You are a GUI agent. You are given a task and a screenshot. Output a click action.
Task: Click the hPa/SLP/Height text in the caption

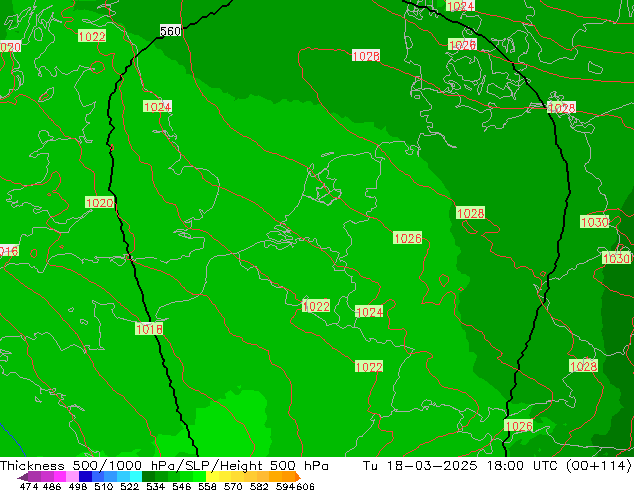point(206,466)
